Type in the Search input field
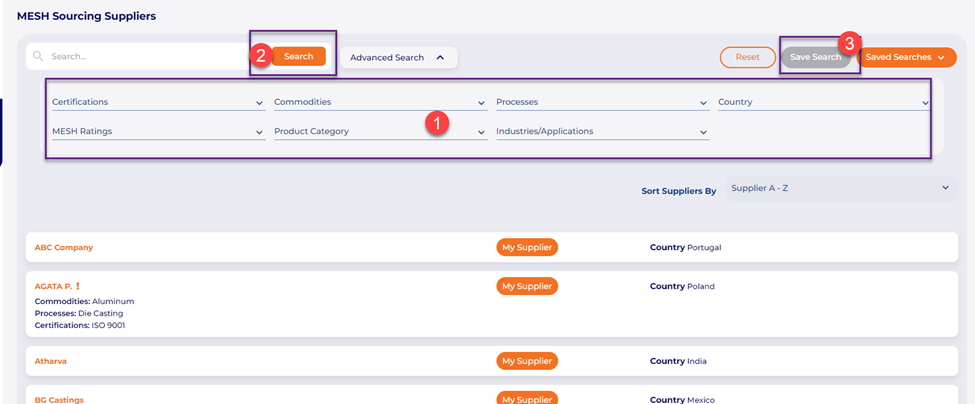 pyautogui.click(x=140, y=57)
